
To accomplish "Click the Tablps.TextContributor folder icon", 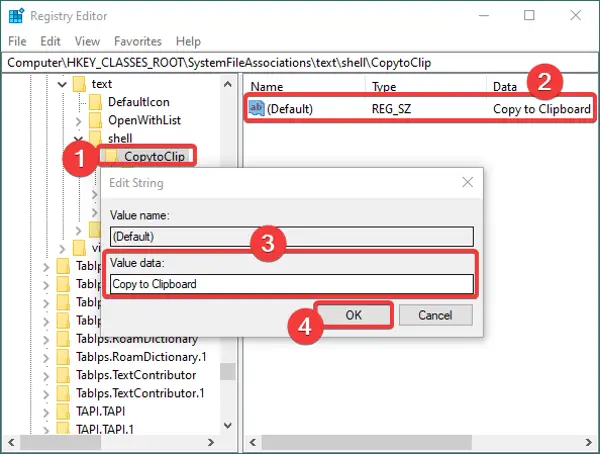I will pyautogui.click(x=63, y=375).
